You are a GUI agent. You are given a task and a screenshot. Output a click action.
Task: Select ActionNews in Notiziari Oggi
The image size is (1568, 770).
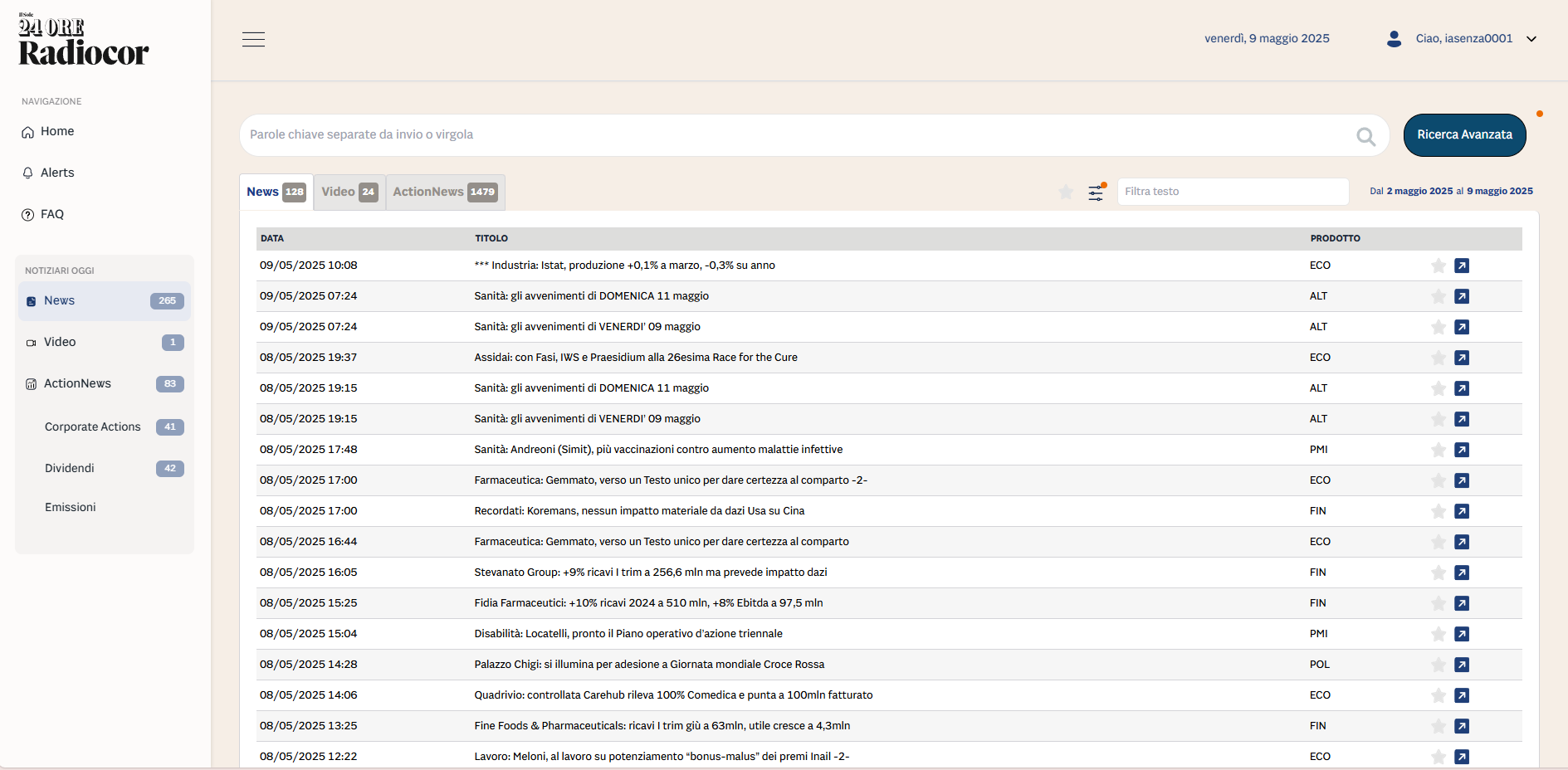pos(105,383)
